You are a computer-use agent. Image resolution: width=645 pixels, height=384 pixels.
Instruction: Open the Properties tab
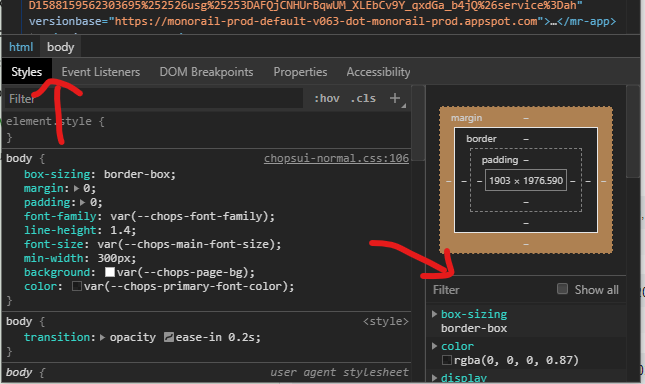(300, 72)
